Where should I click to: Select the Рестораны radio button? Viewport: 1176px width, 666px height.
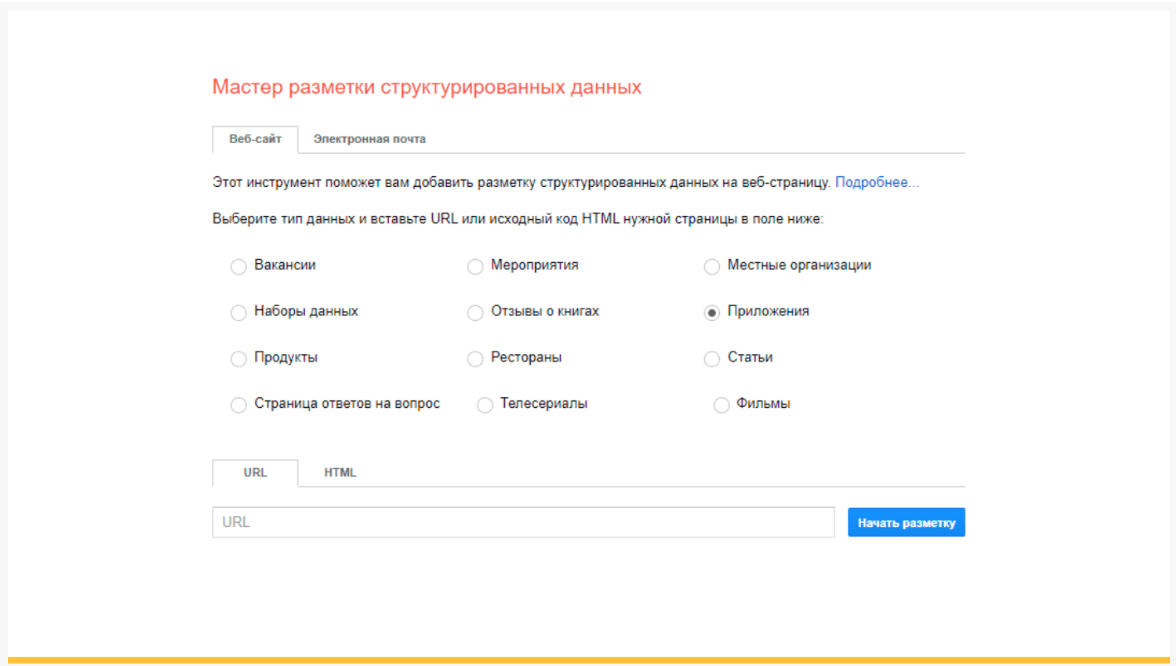click(x=475, y=359)
